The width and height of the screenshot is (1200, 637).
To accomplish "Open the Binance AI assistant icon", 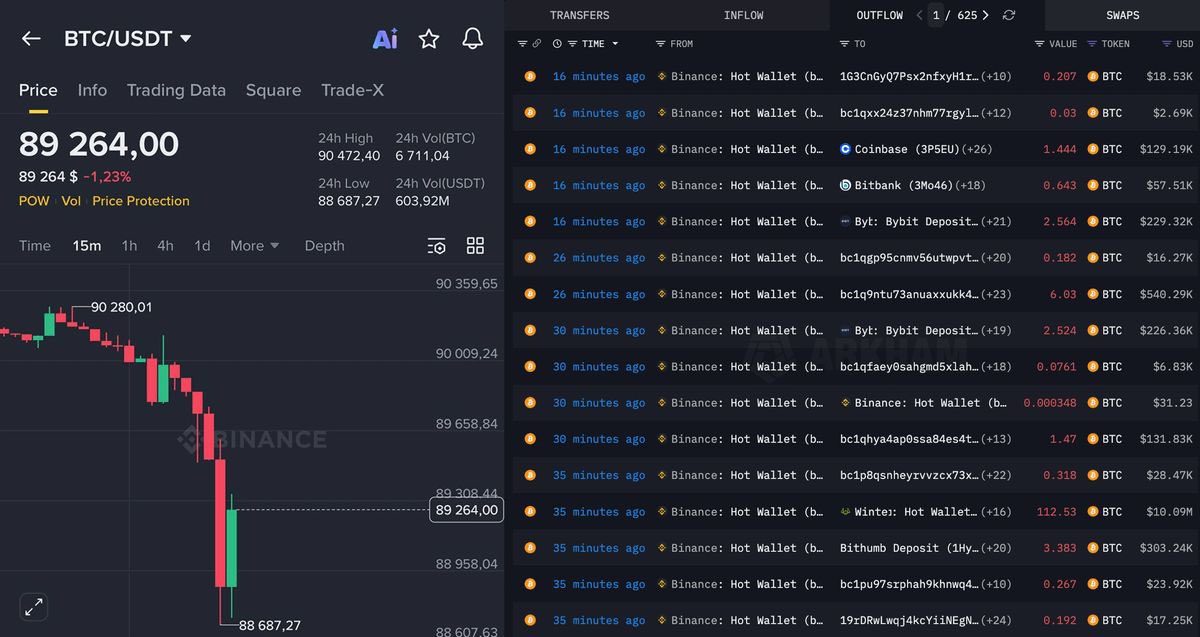I will click(x=385, y=38).
